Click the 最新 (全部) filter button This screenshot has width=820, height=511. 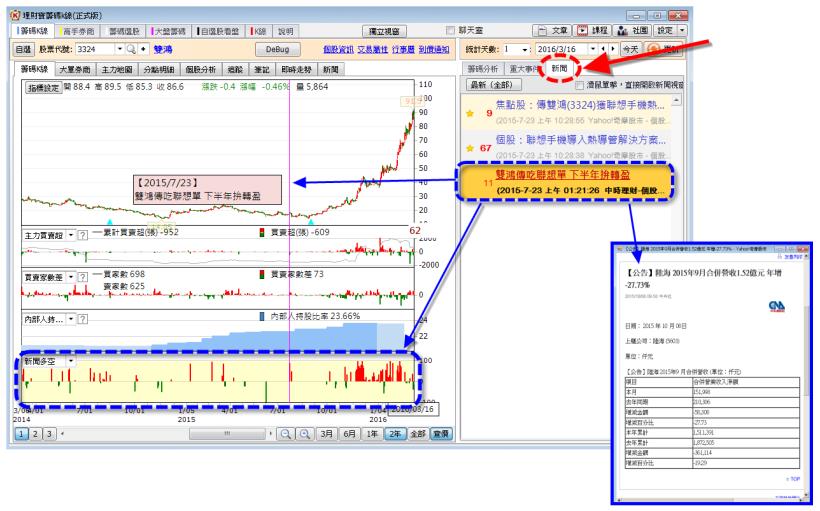pyautogui.click(x=492, y=84)
